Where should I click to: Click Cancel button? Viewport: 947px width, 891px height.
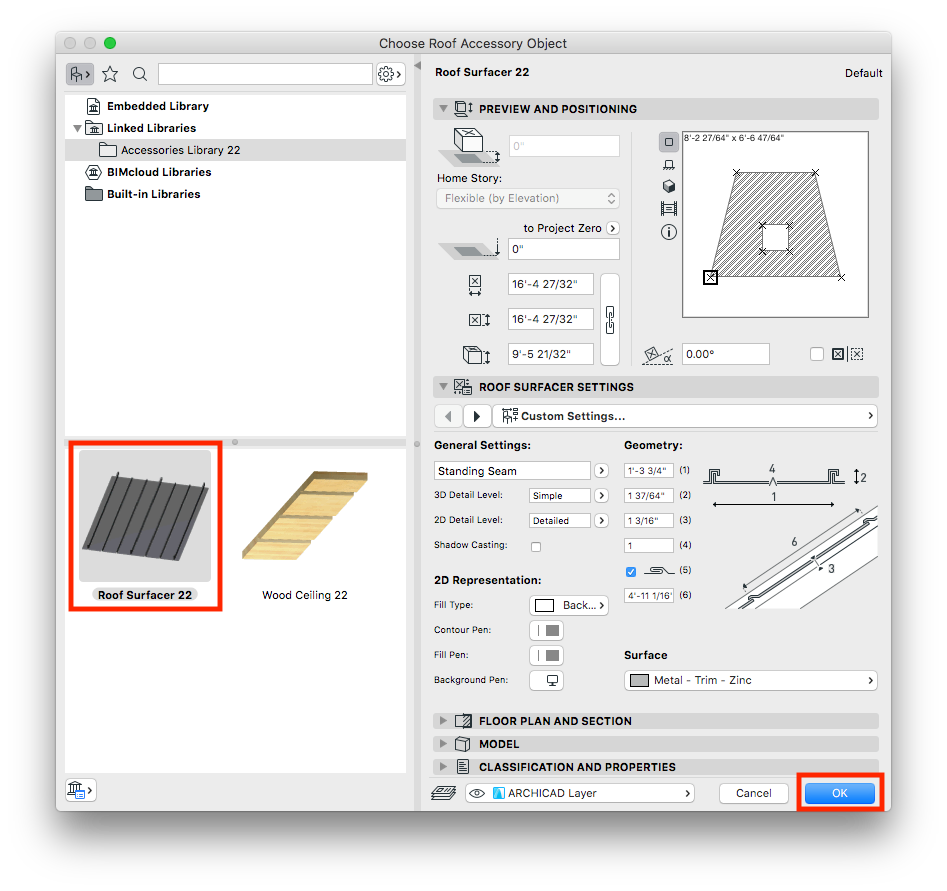[753, 793]
